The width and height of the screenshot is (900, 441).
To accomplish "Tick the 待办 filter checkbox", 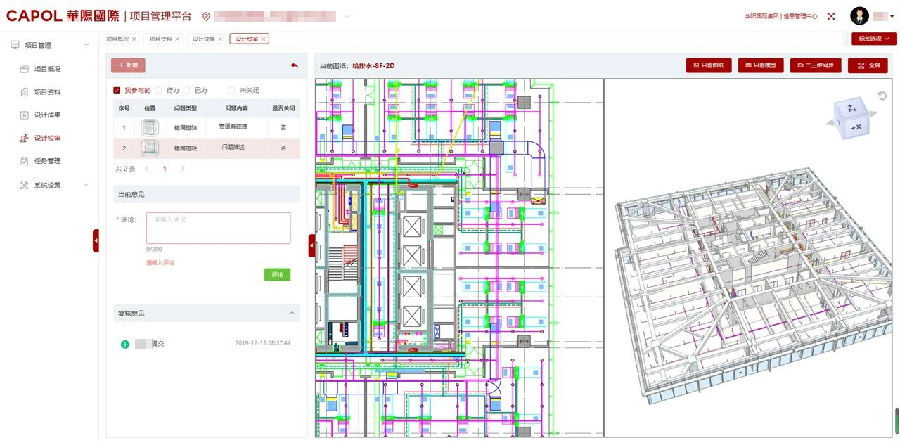I will 156,90.
